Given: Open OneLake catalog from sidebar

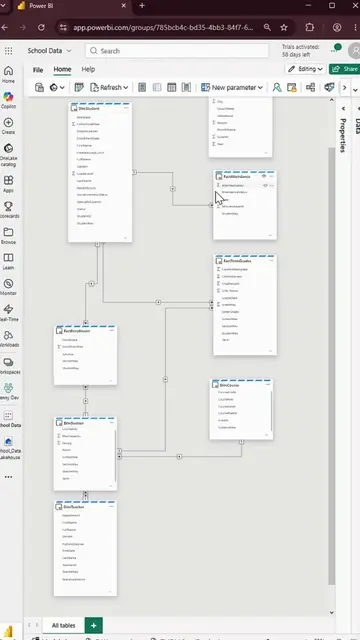Looking at the screenshot, I should pos(8,155).
